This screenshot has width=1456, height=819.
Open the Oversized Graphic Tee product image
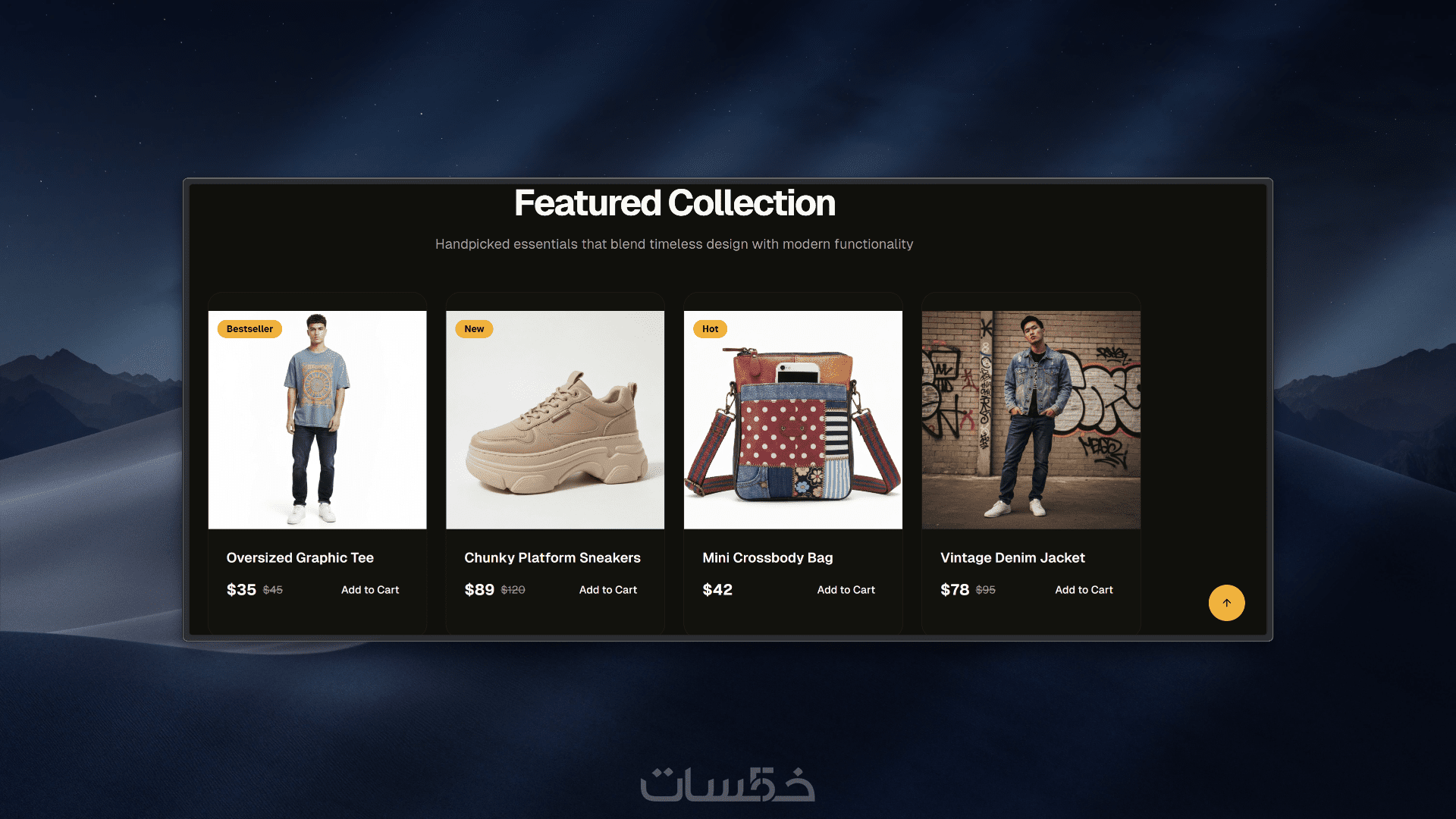click(317, 420)
